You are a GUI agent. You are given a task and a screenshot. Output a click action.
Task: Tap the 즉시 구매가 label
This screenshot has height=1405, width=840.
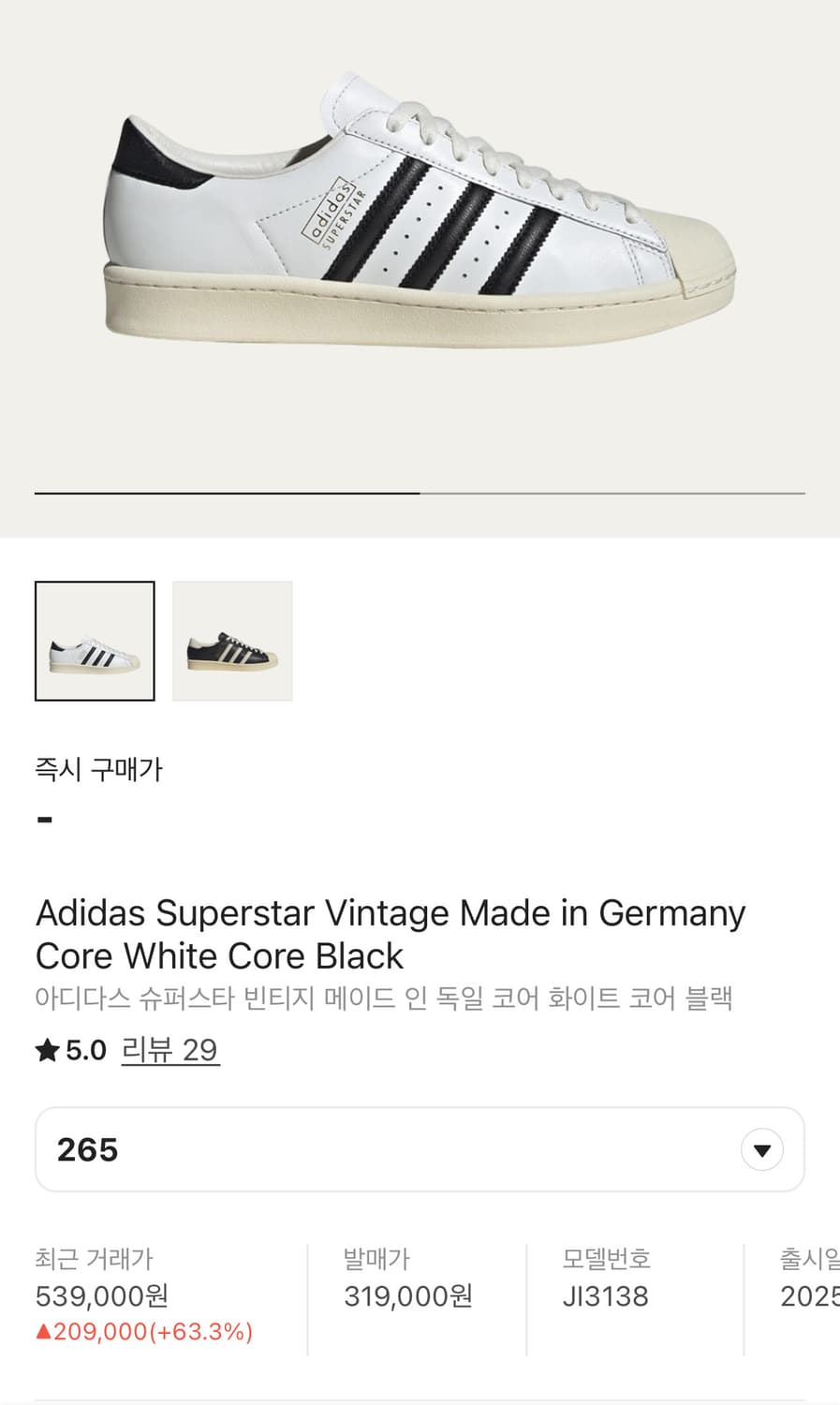point(98,770)
